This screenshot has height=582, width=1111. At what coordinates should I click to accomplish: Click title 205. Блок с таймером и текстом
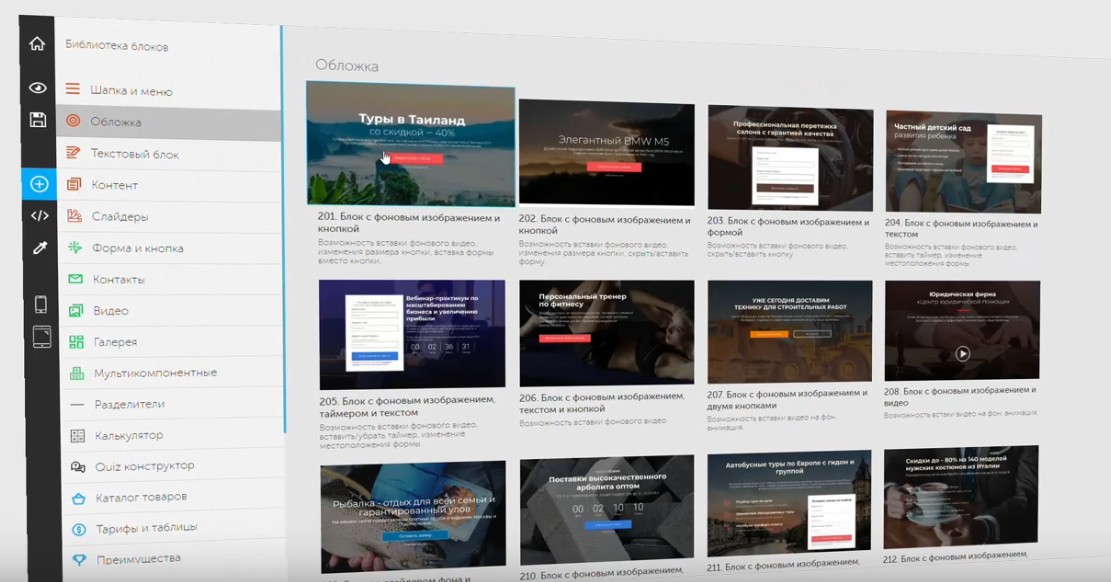tap(407, 406)
